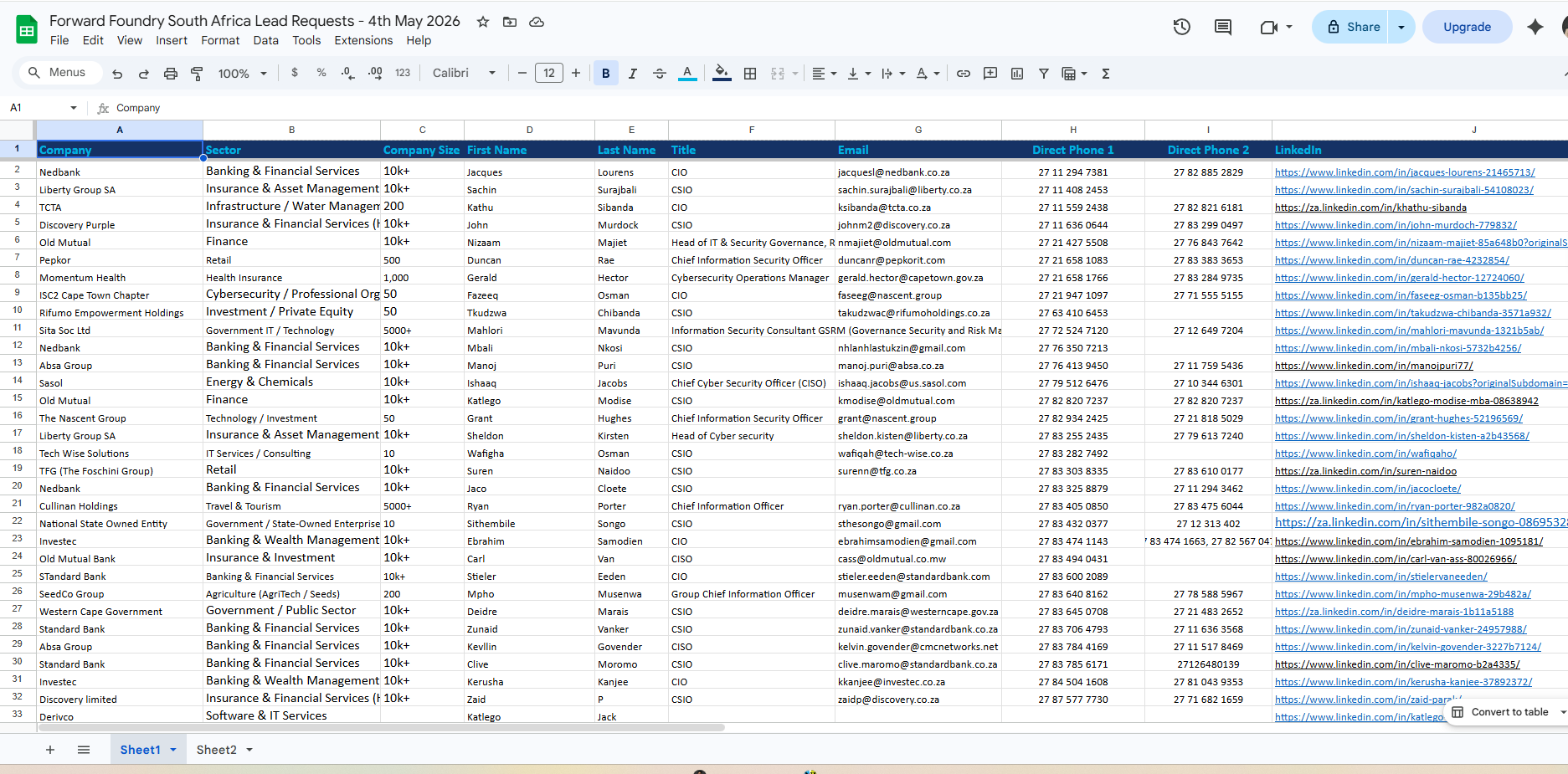Viewport: 1568px width, 774px height.
Task: Open the name box dropdown arrow
Action: pyautogui.click(x=74, y=108)
